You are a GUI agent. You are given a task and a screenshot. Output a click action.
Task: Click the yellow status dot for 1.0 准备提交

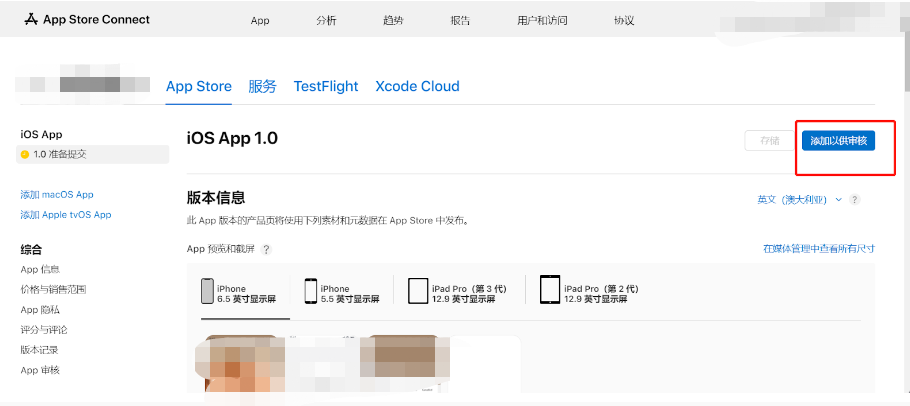tap(24, 155)
